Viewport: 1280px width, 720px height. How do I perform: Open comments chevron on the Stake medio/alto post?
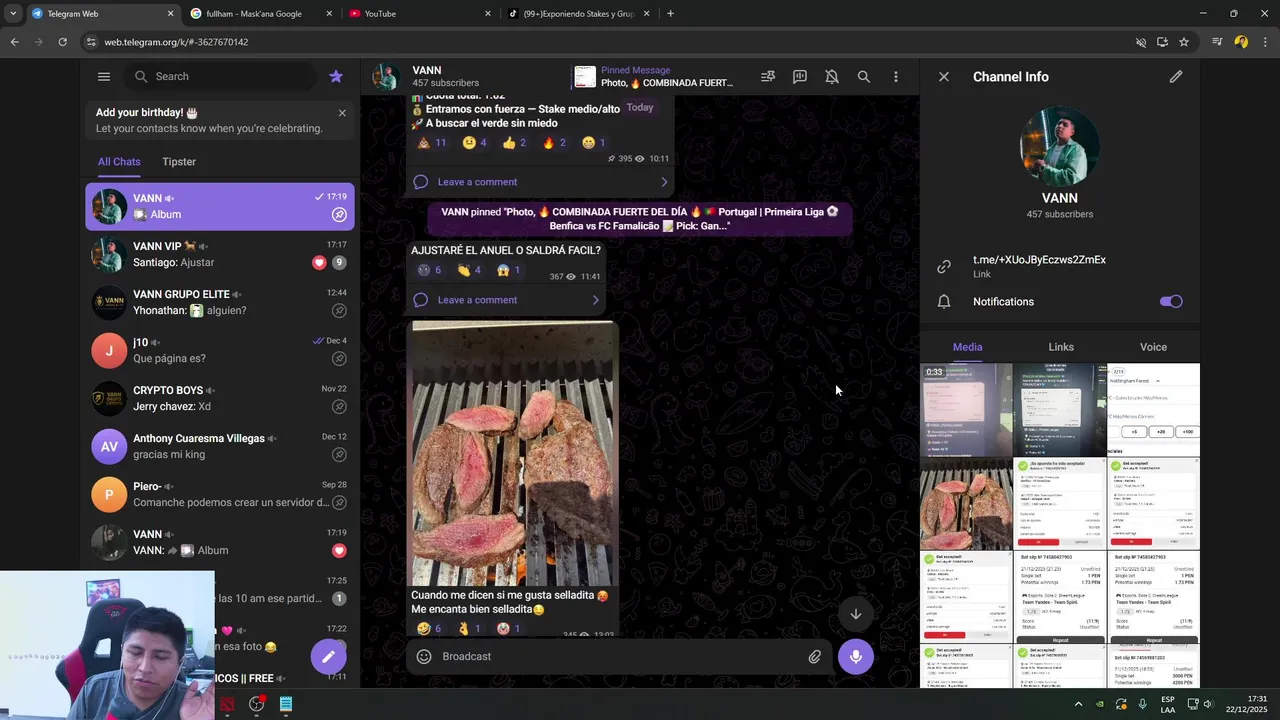click(x=664, y=182)
